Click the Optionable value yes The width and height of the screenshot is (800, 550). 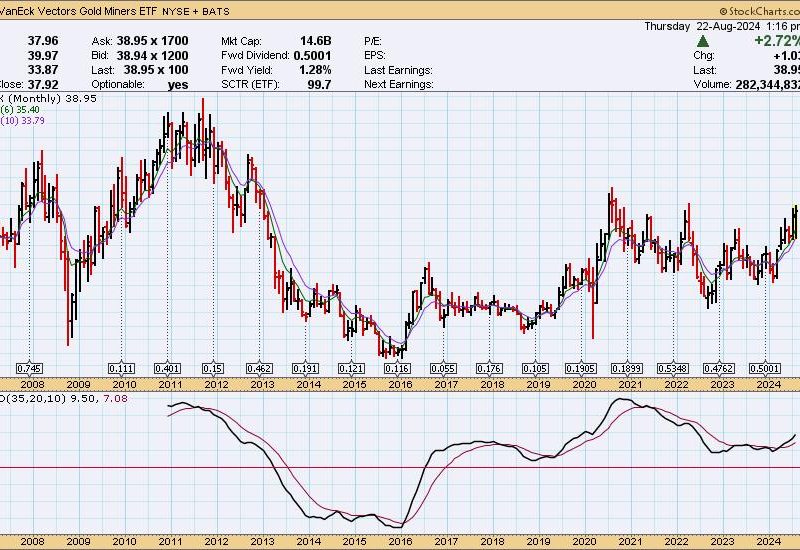(x=178, y=85)
